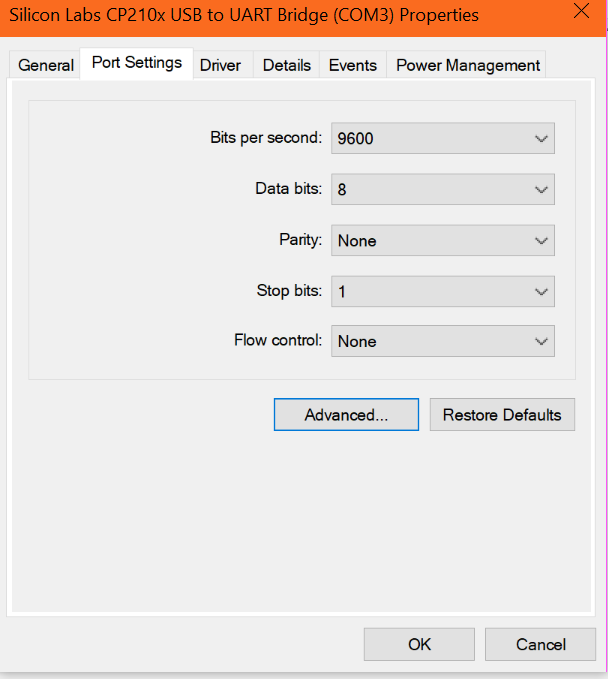Click the chevron arrow on the Data bits combo
608x679 pixels.
(541, 189)
